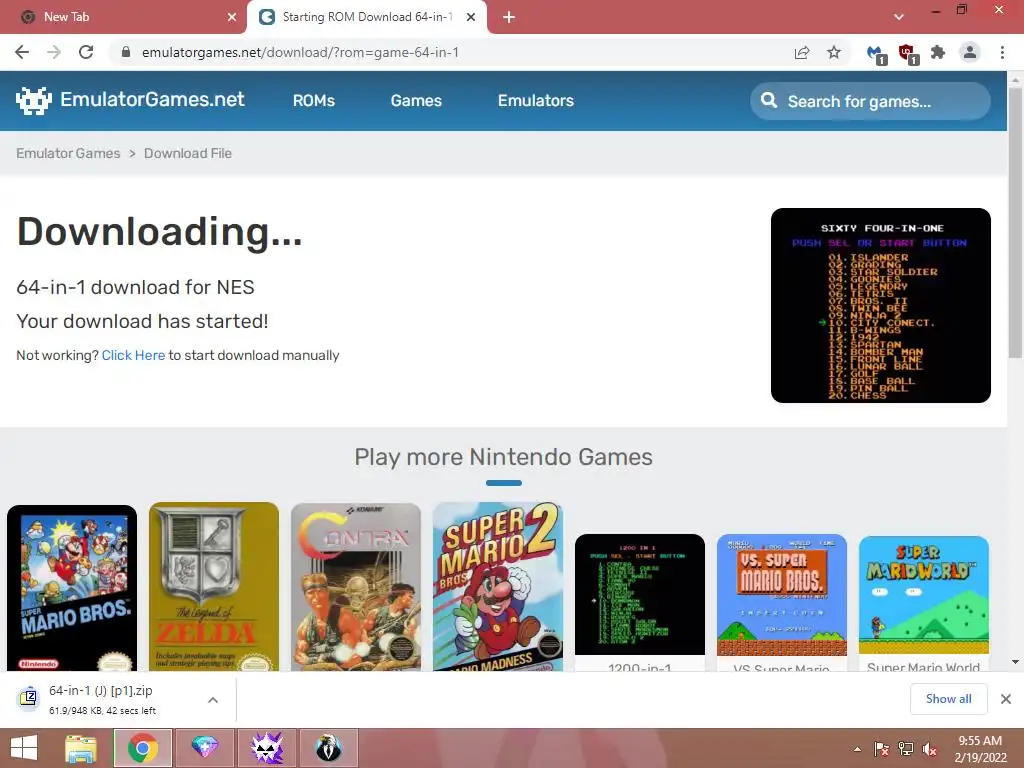Viewport: 1024px width, 768px height.
Task: Open the Games menu
Action: (416, 101)
